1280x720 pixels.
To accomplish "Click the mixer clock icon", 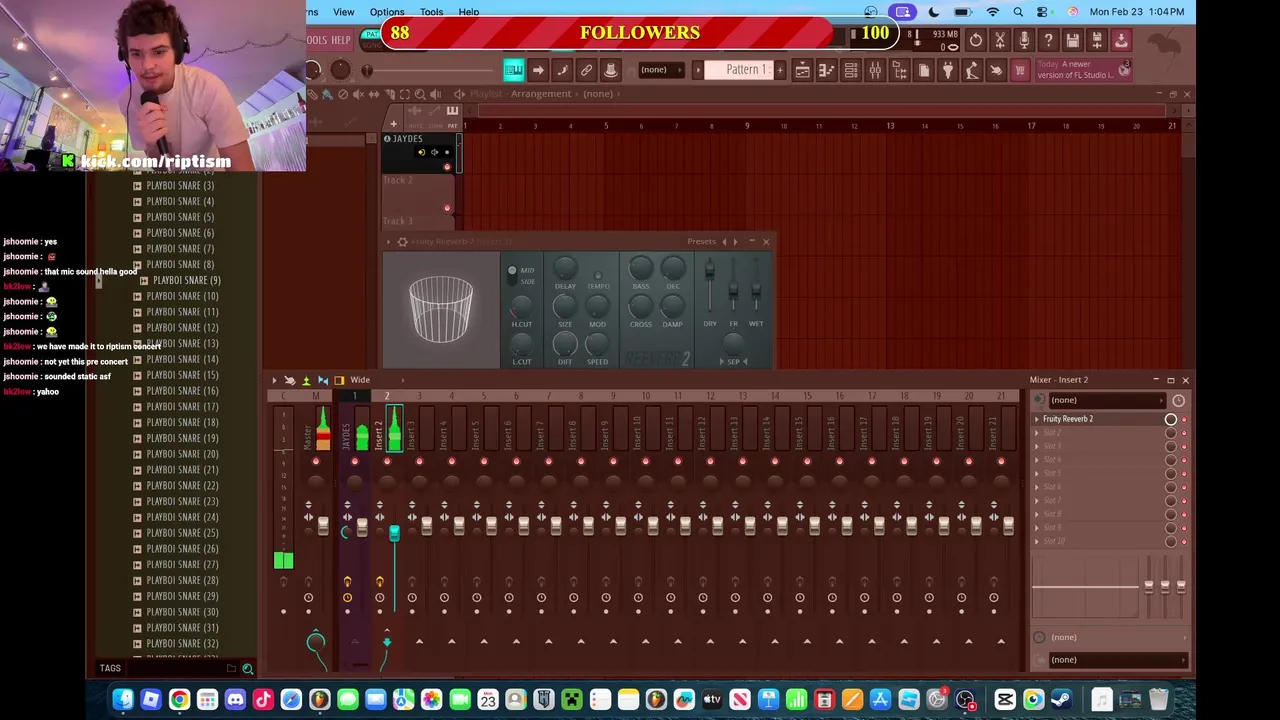I will (x=1178, y=400).
